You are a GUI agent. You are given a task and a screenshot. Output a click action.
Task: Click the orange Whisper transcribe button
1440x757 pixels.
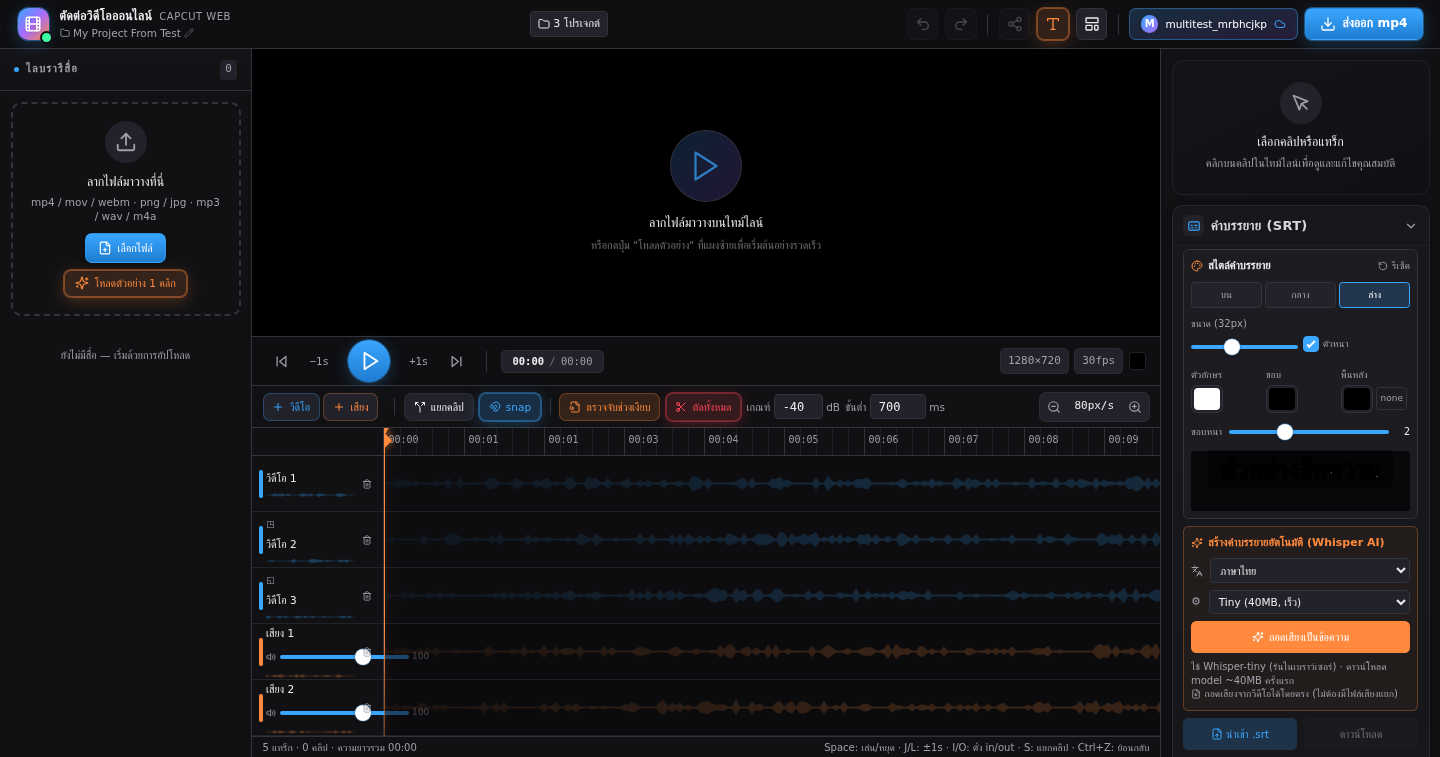(x=1300, y=637)
